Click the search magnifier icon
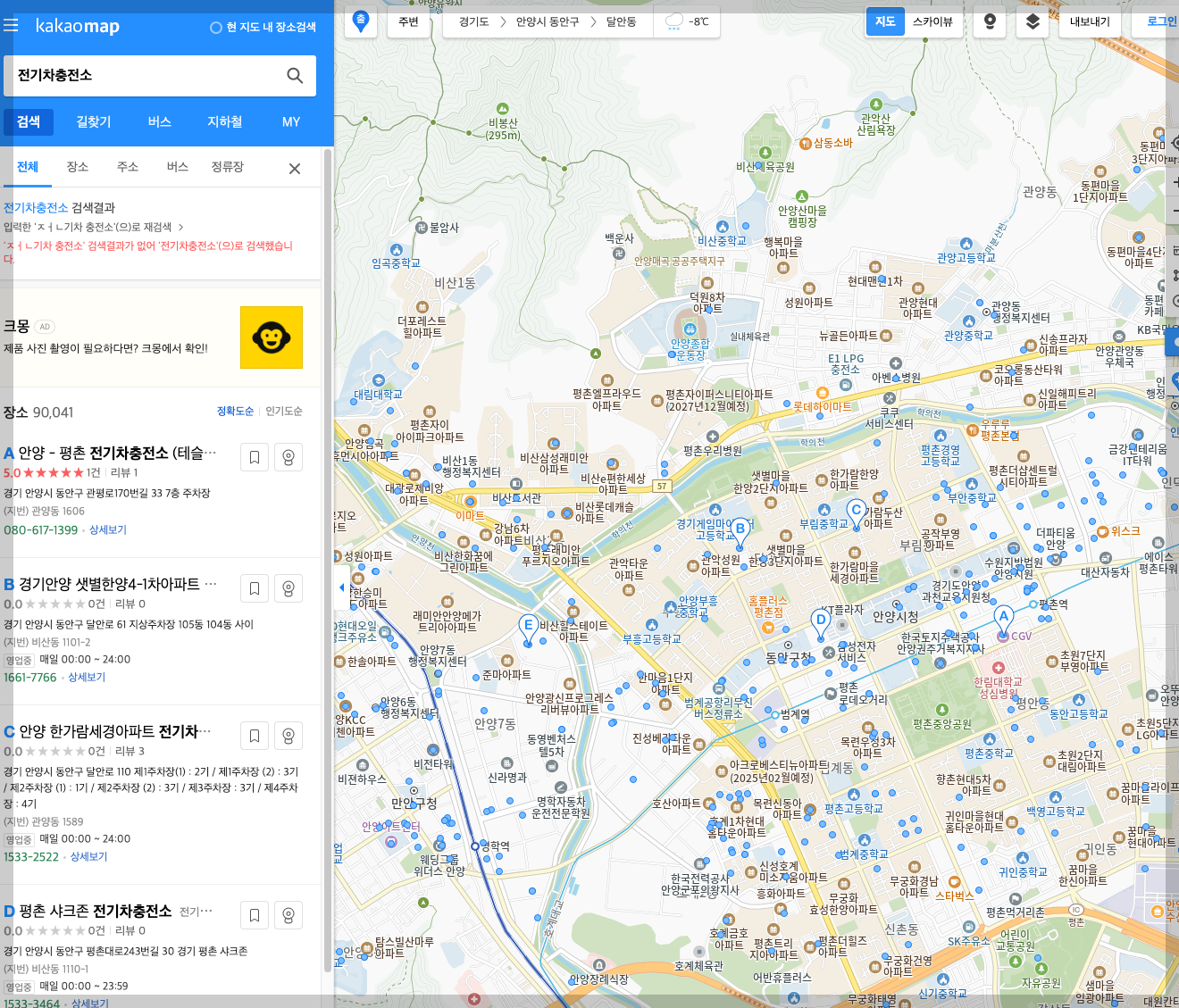Image resolution: width=1179 pixels, height=1008 pixels. (x=295, y=75)
